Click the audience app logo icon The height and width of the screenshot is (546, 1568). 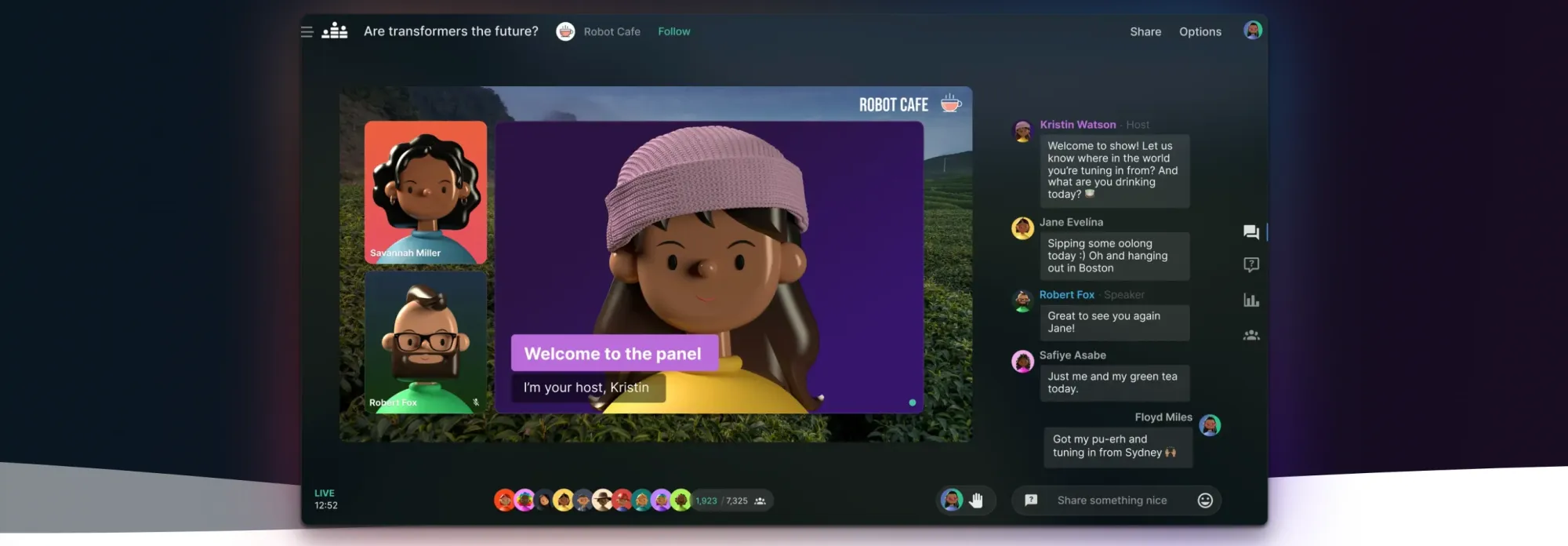coord(335,31)
